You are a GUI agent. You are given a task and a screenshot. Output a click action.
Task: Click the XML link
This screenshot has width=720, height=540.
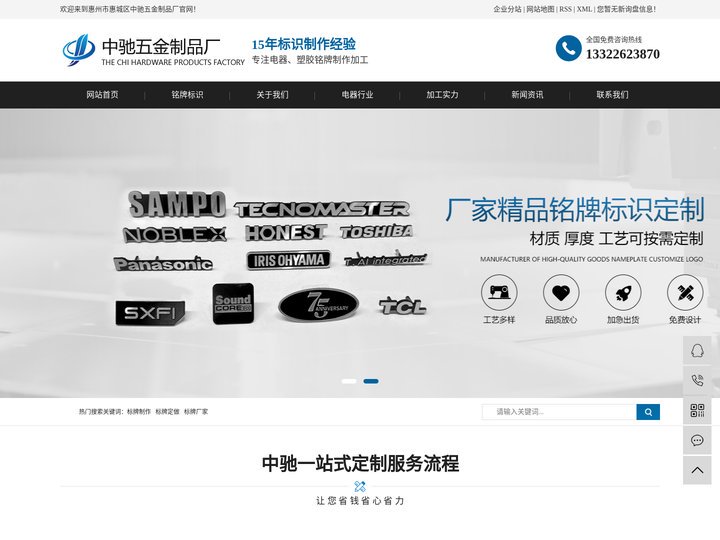[584, 9]
